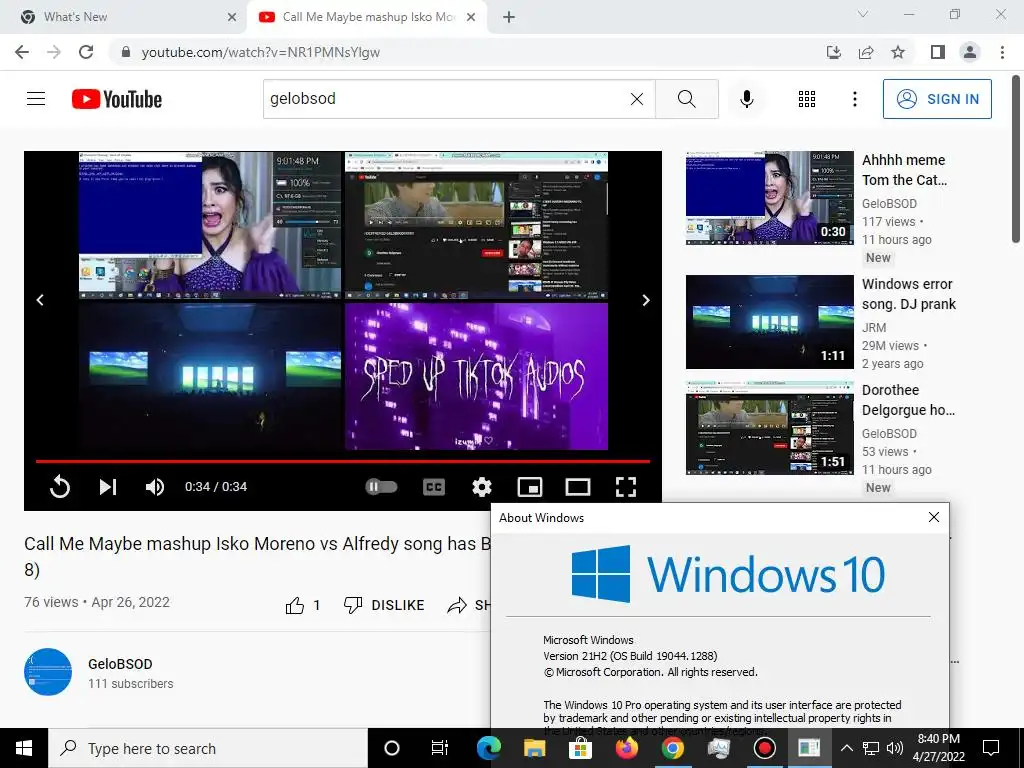
Task: Click the install app icon in address bar
Action: point(833,52)
